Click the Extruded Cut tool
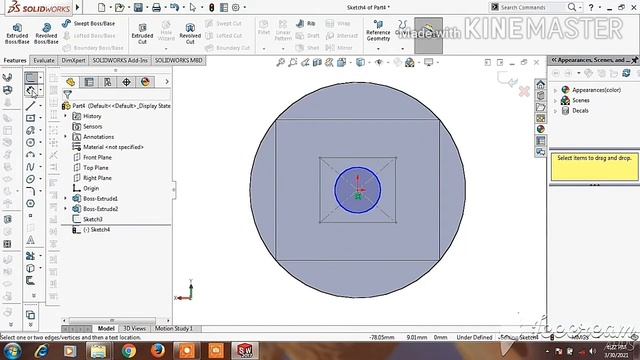The image size is (640, 360). [142, 33]
